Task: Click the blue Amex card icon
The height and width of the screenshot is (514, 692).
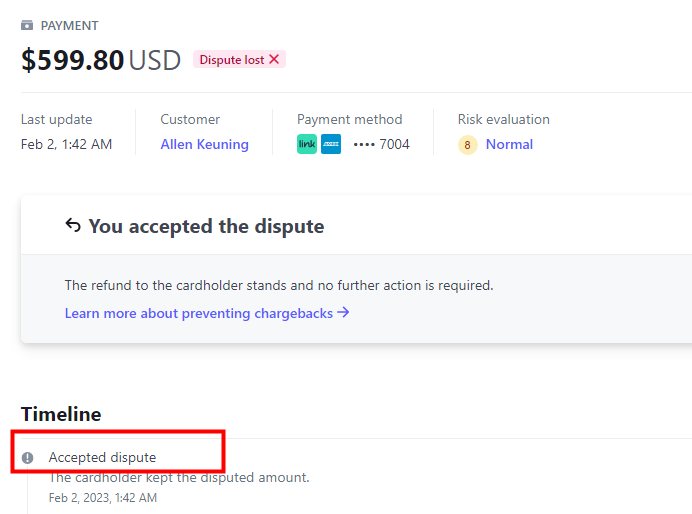Action: (x=331, y=144)
